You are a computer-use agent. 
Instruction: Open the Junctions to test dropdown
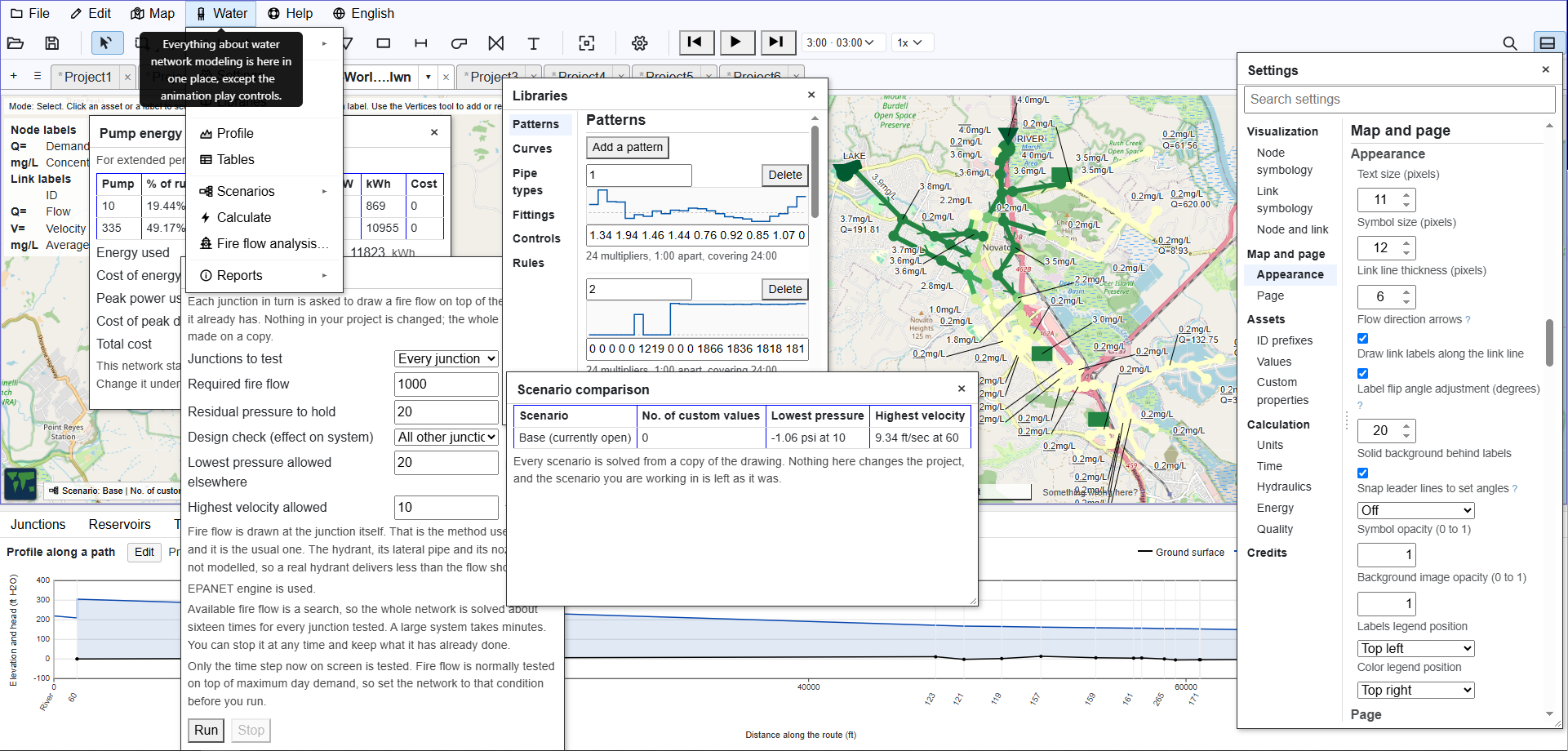tap(446, 359)
